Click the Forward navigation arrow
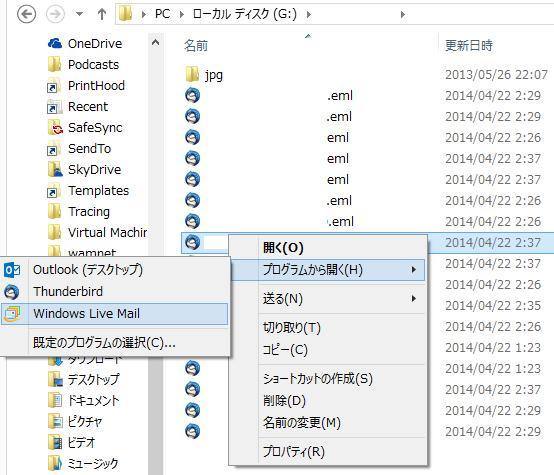The height and width of the screenshot is (475, 554). pyautogui.click(x=55, y=14)
